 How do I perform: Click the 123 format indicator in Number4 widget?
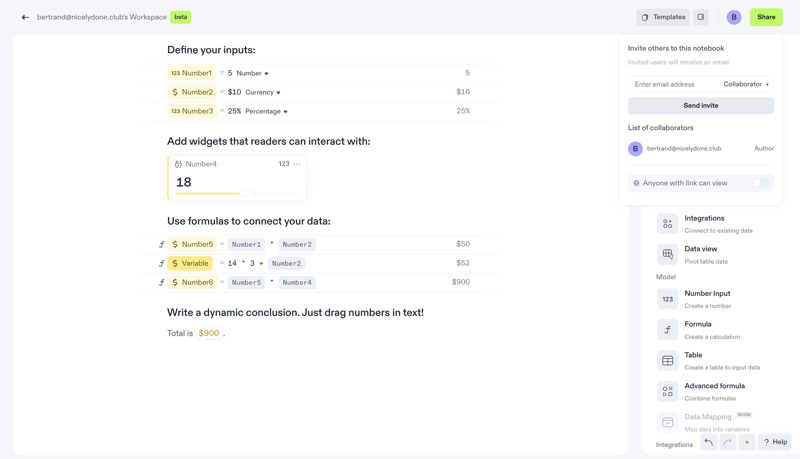point(284,164)
